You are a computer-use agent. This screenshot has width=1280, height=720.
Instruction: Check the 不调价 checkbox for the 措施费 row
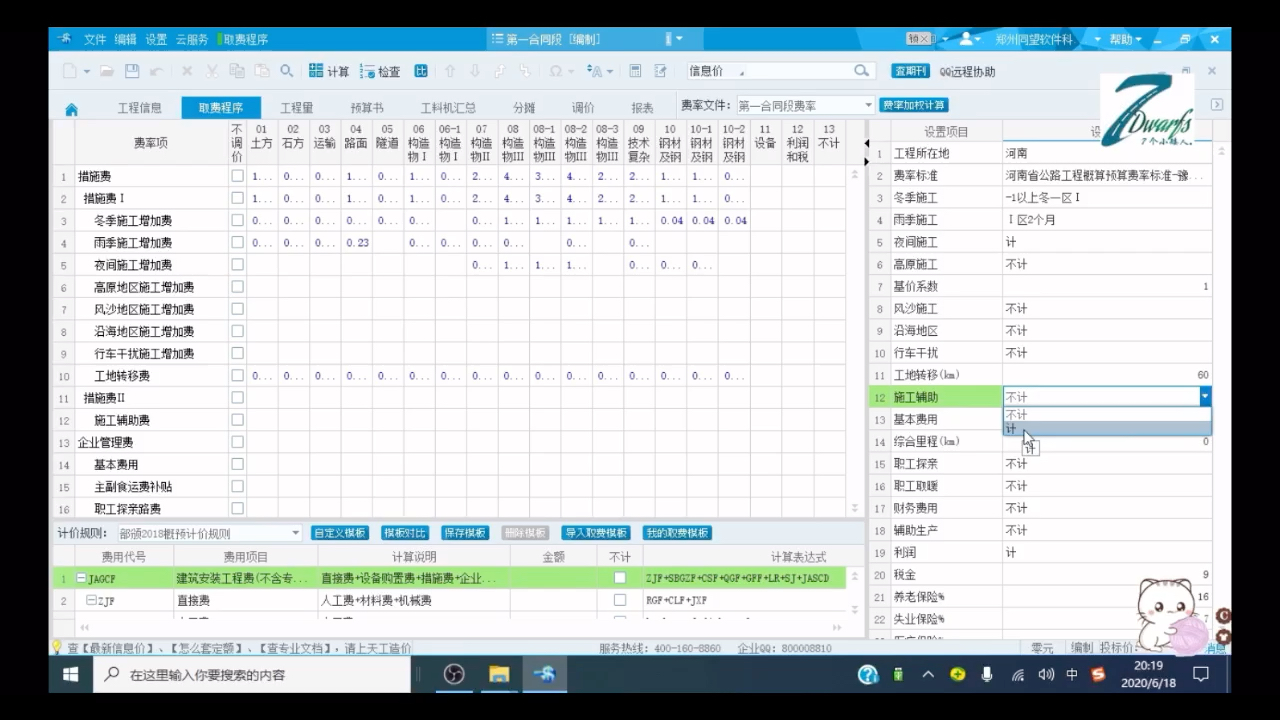tap(237, 176)
